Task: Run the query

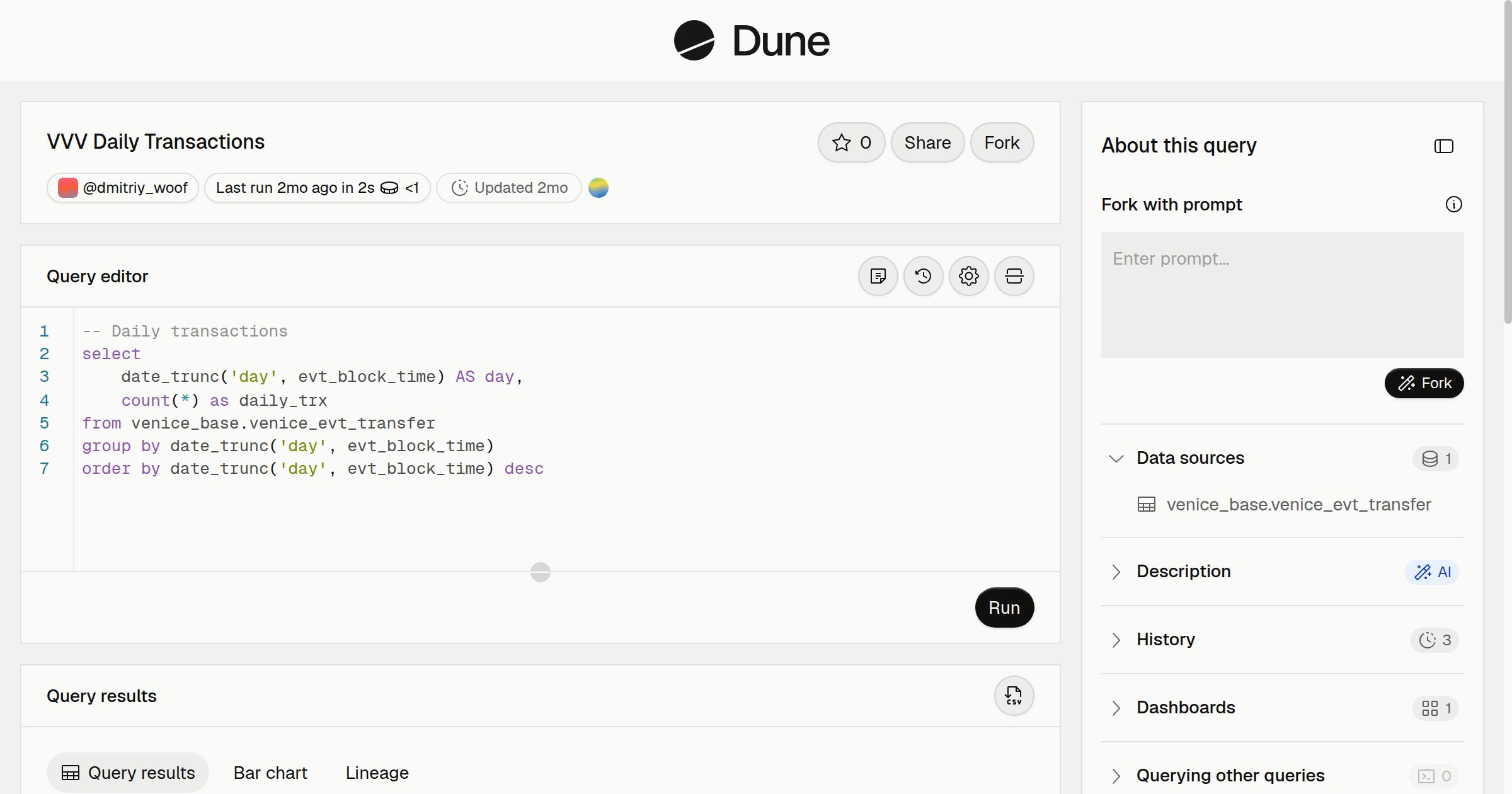Action: (x=1004, y=607)
